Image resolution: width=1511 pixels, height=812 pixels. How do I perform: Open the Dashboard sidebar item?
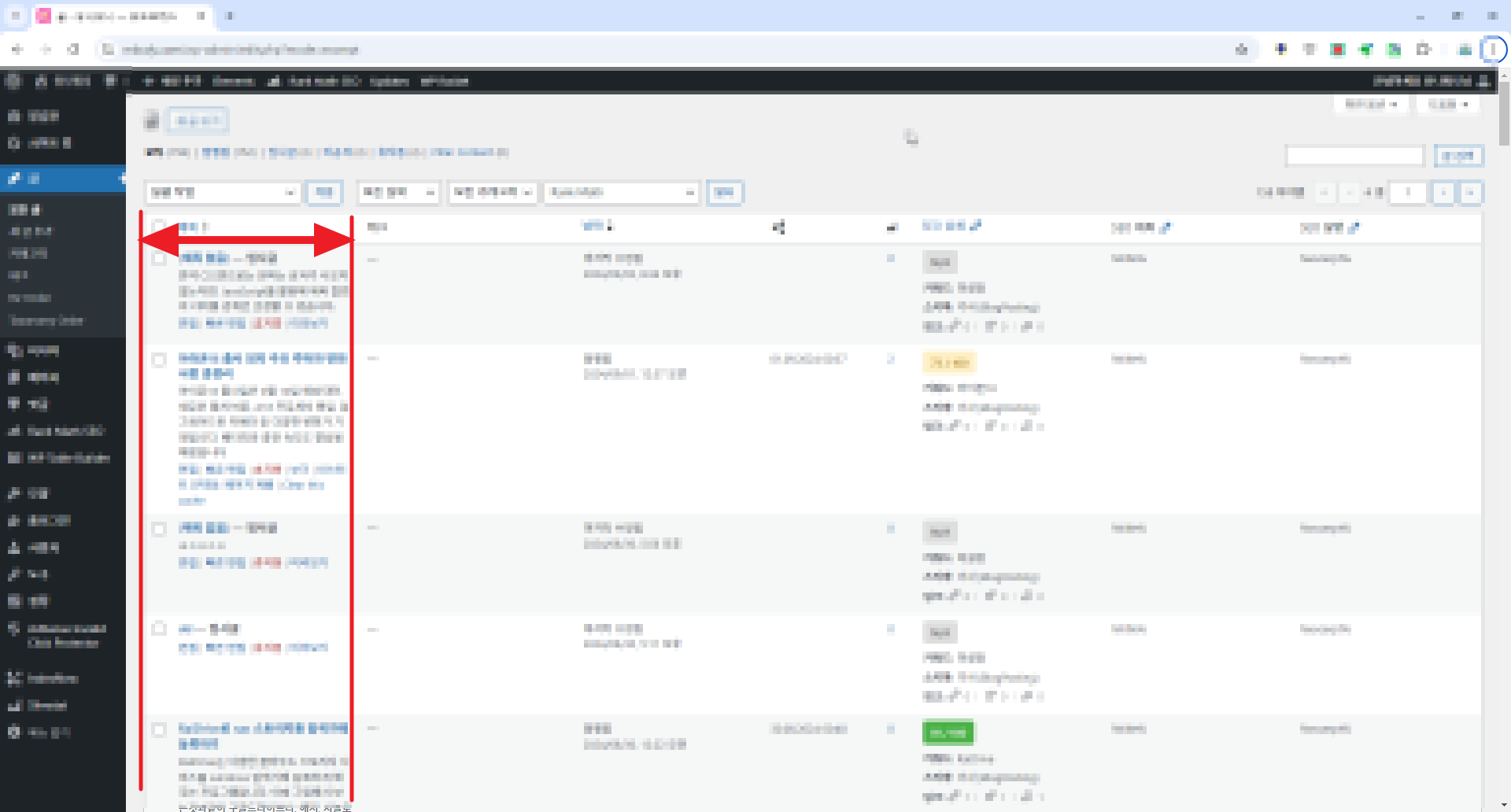tap(63, 116)
